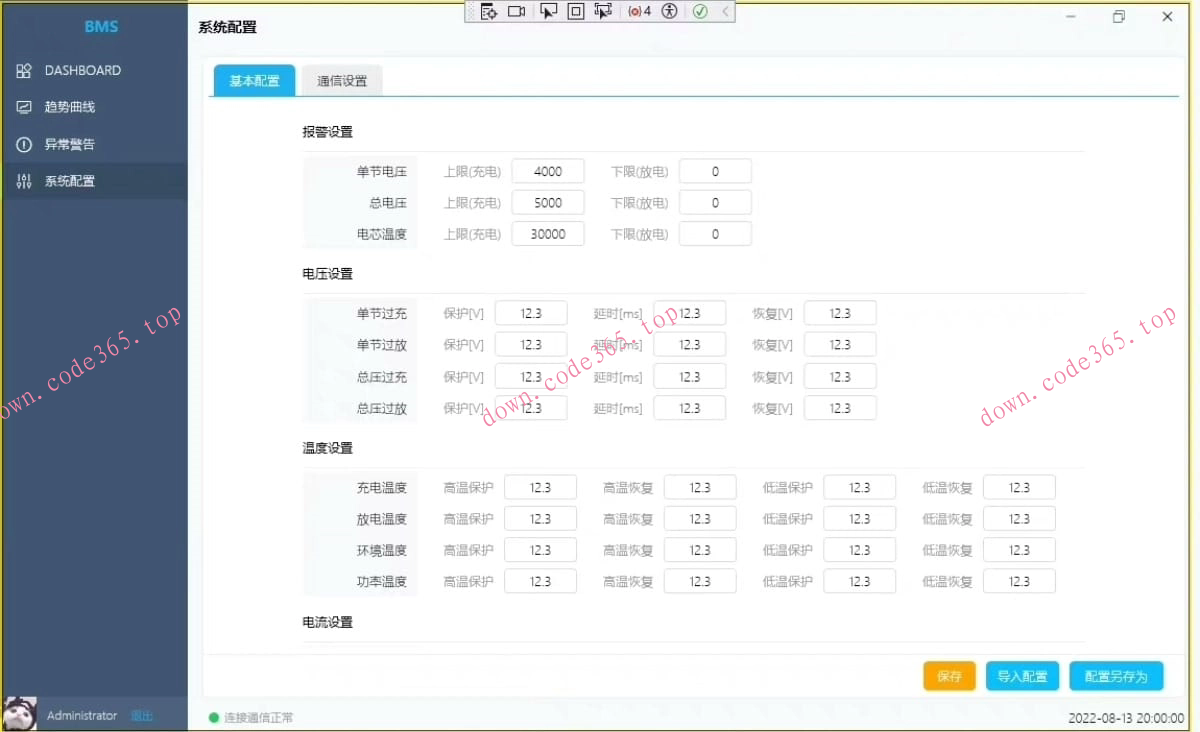
Task: Select the 系统配置 sliders icon
Action: pos(24,182)
